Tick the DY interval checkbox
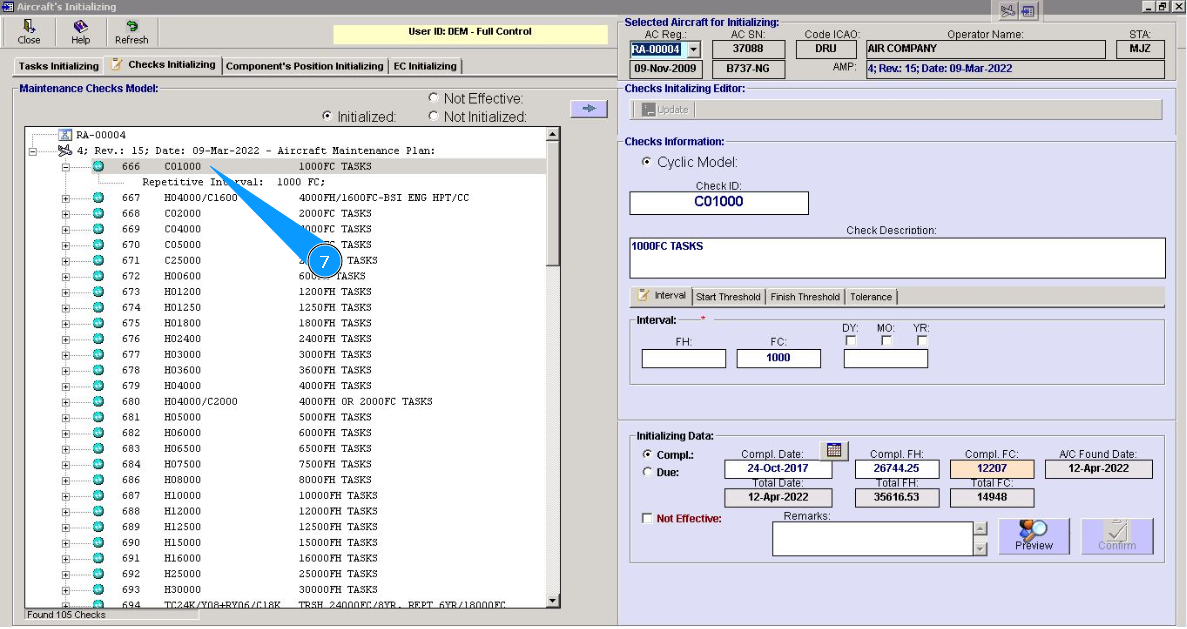This screenshot has height=629, width=1187. [850, 341]
